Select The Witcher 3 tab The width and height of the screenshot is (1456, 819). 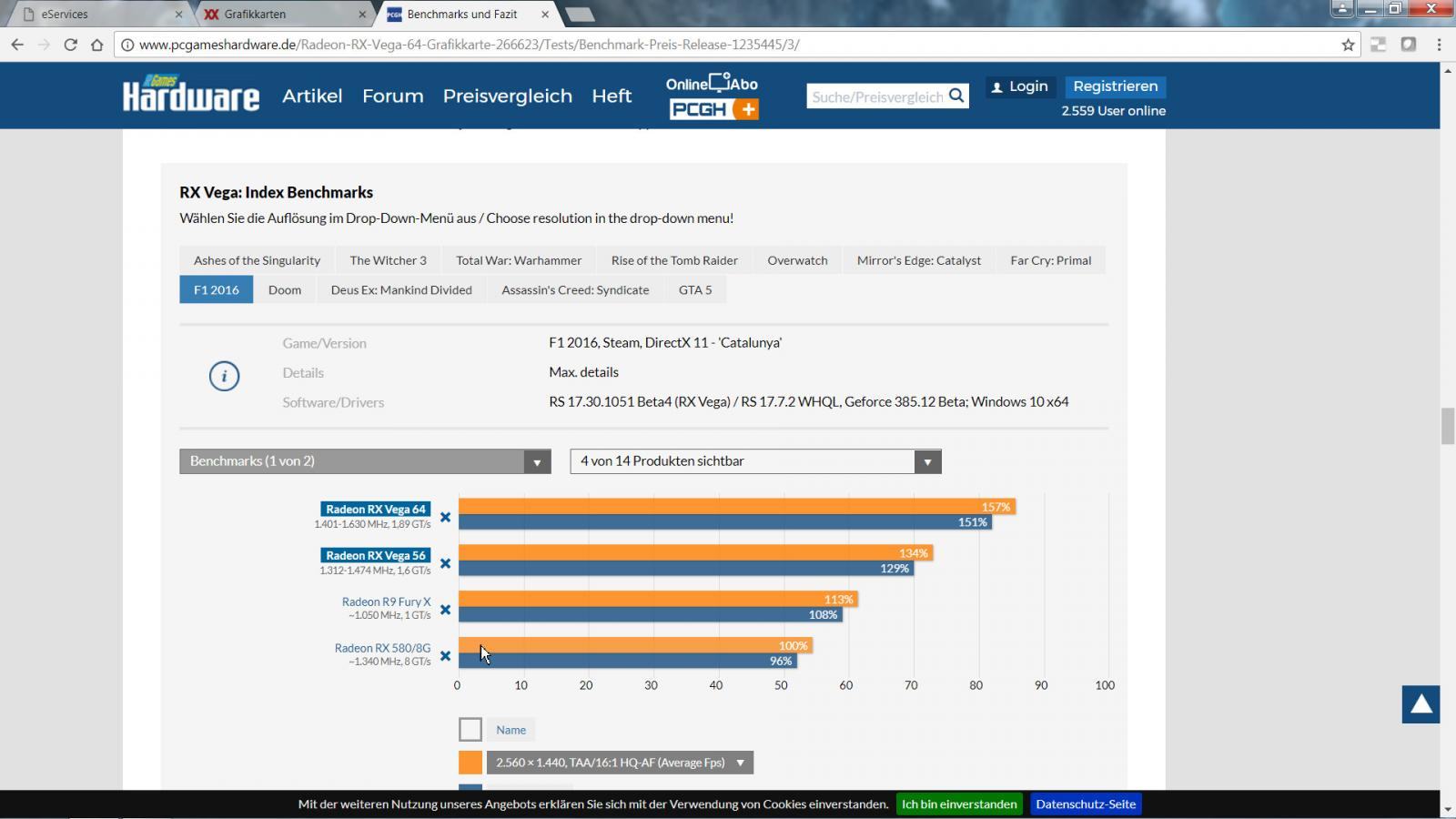pos(388,260)
